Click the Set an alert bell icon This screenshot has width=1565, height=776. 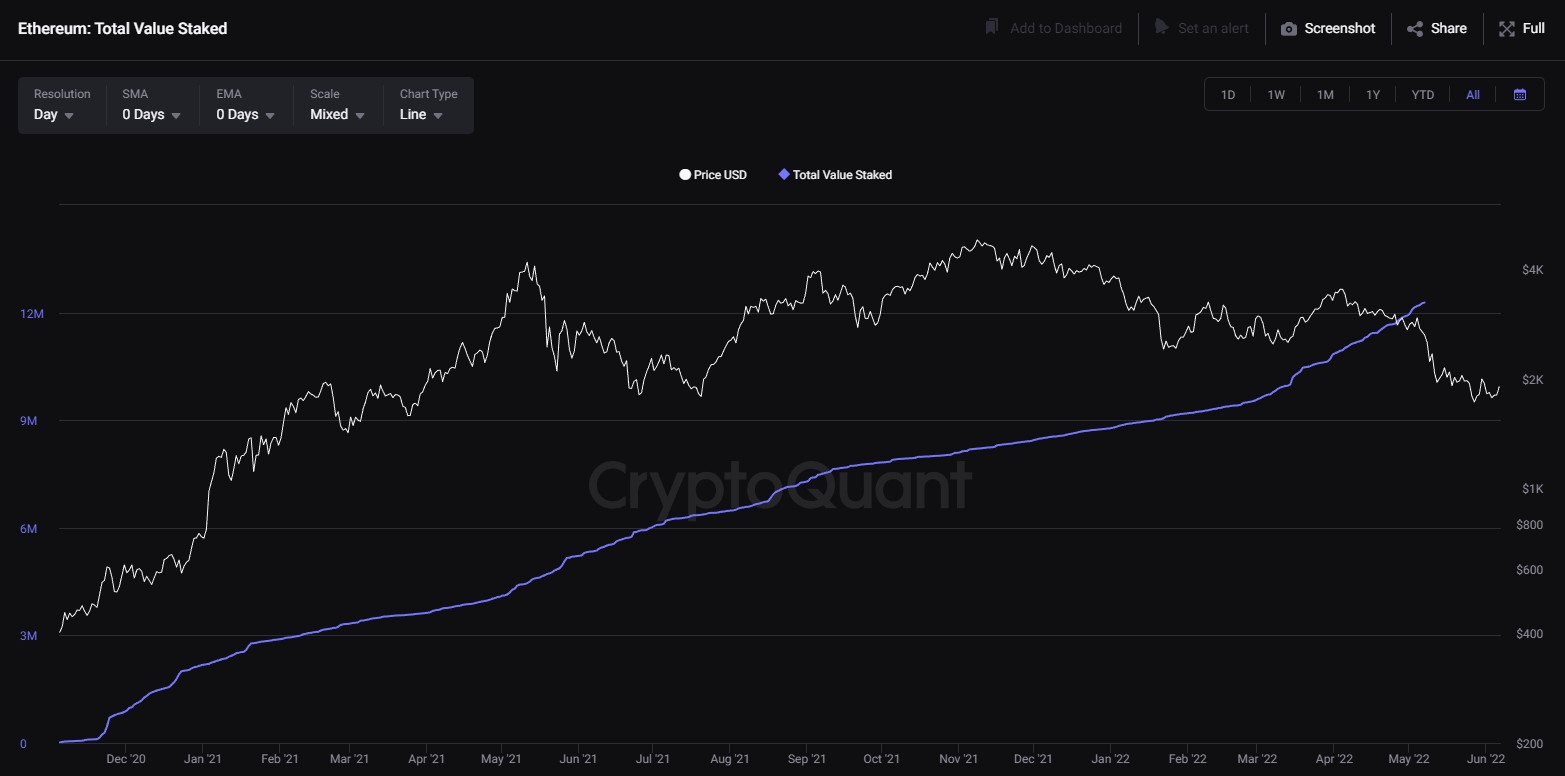[1162, 28]
